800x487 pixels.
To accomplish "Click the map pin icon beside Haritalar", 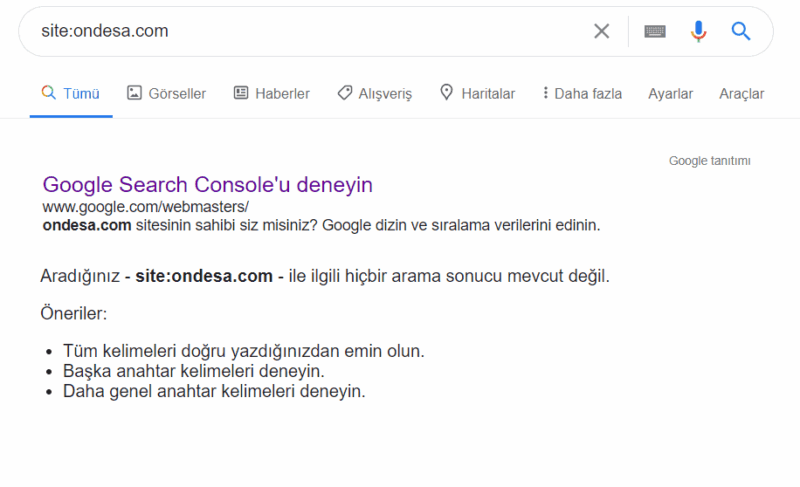I will coord(446,93).
